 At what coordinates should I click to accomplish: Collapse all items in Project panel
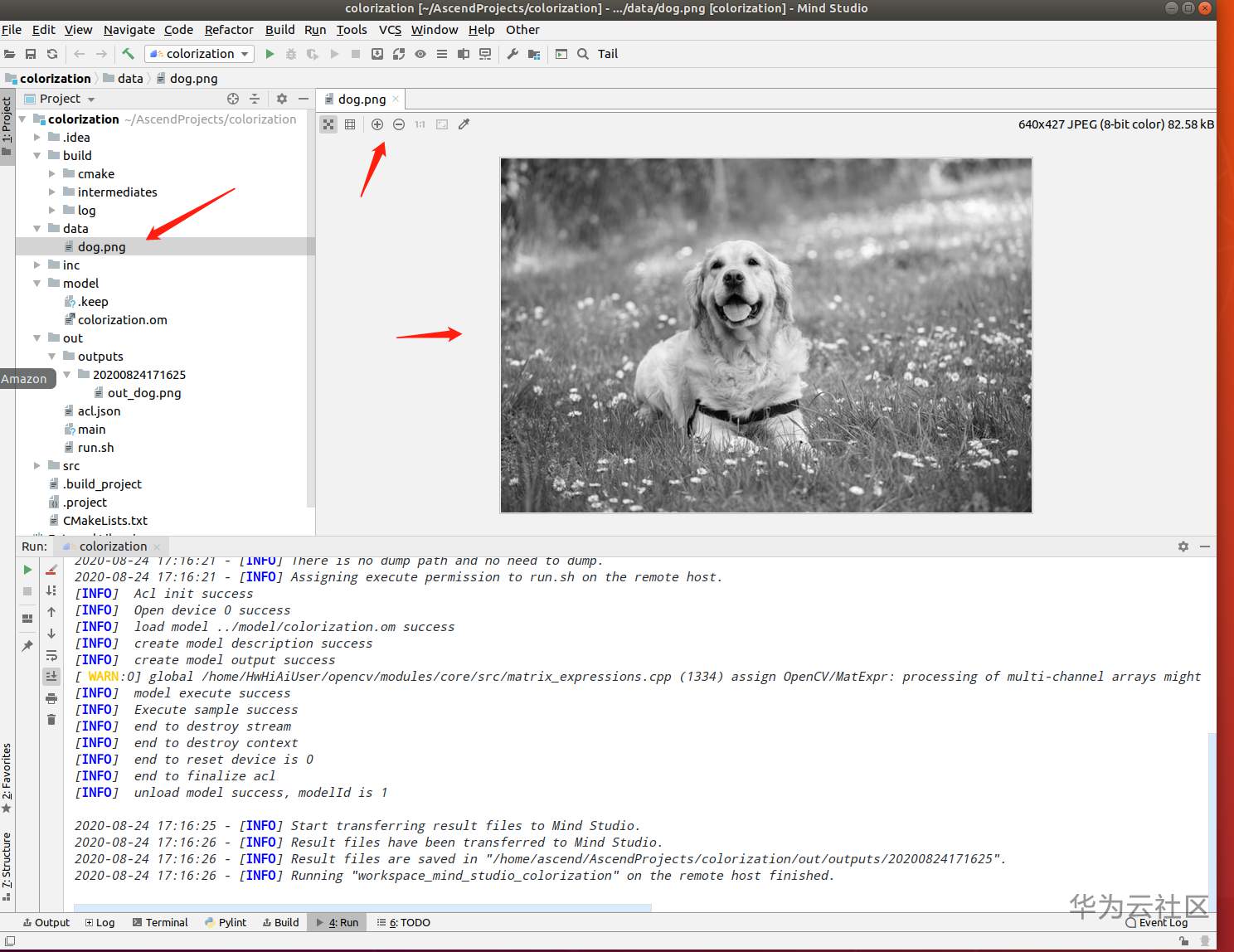(x=255, y=99)
